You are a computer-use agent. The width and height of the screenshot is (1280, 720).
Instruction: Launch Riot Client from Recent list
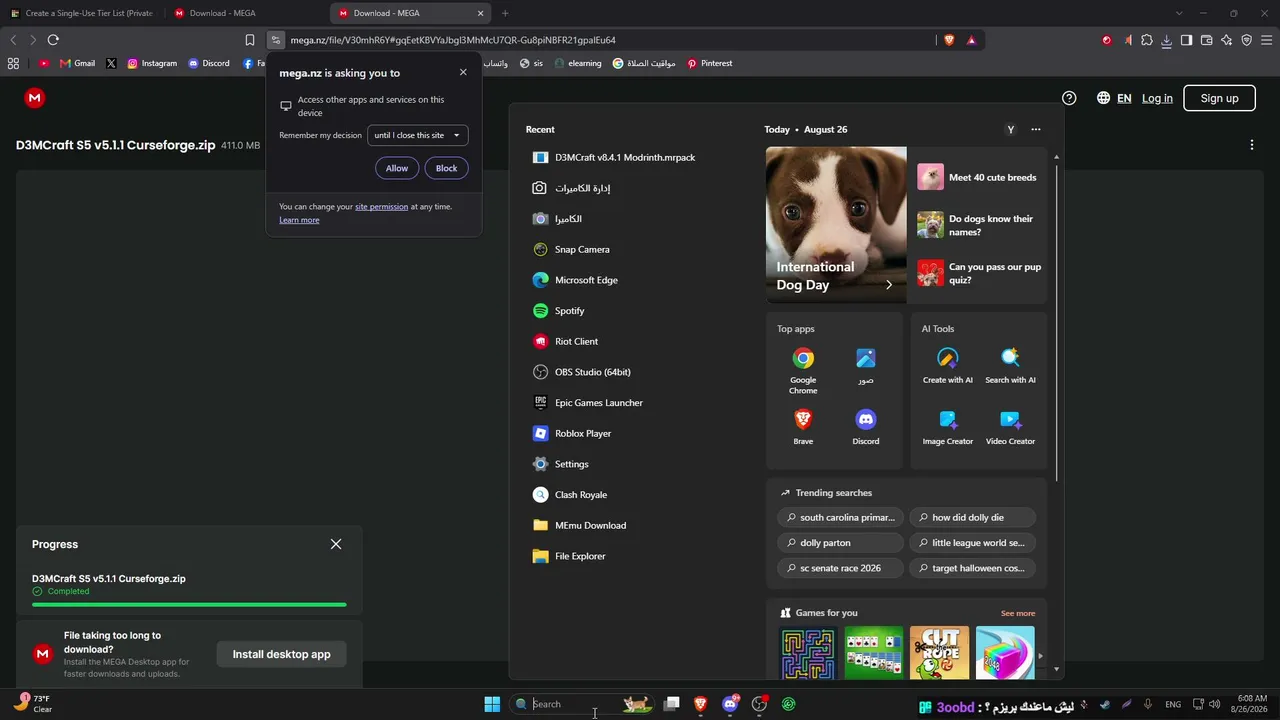pyautogui.click(x=565, y=341)
